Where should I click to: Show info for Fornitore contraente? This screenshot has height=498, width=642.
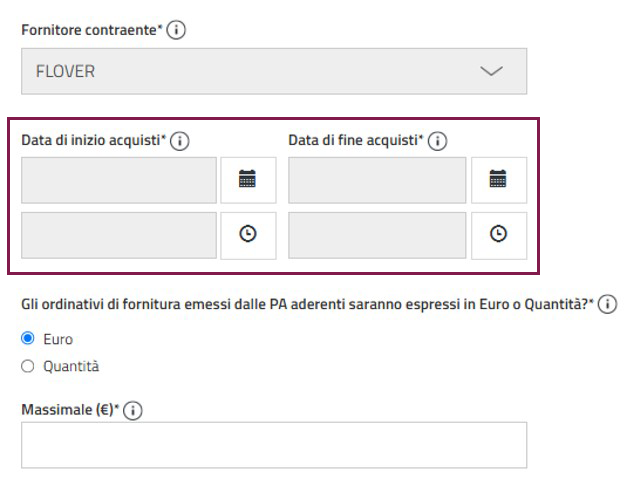click(x=177, y=31)
